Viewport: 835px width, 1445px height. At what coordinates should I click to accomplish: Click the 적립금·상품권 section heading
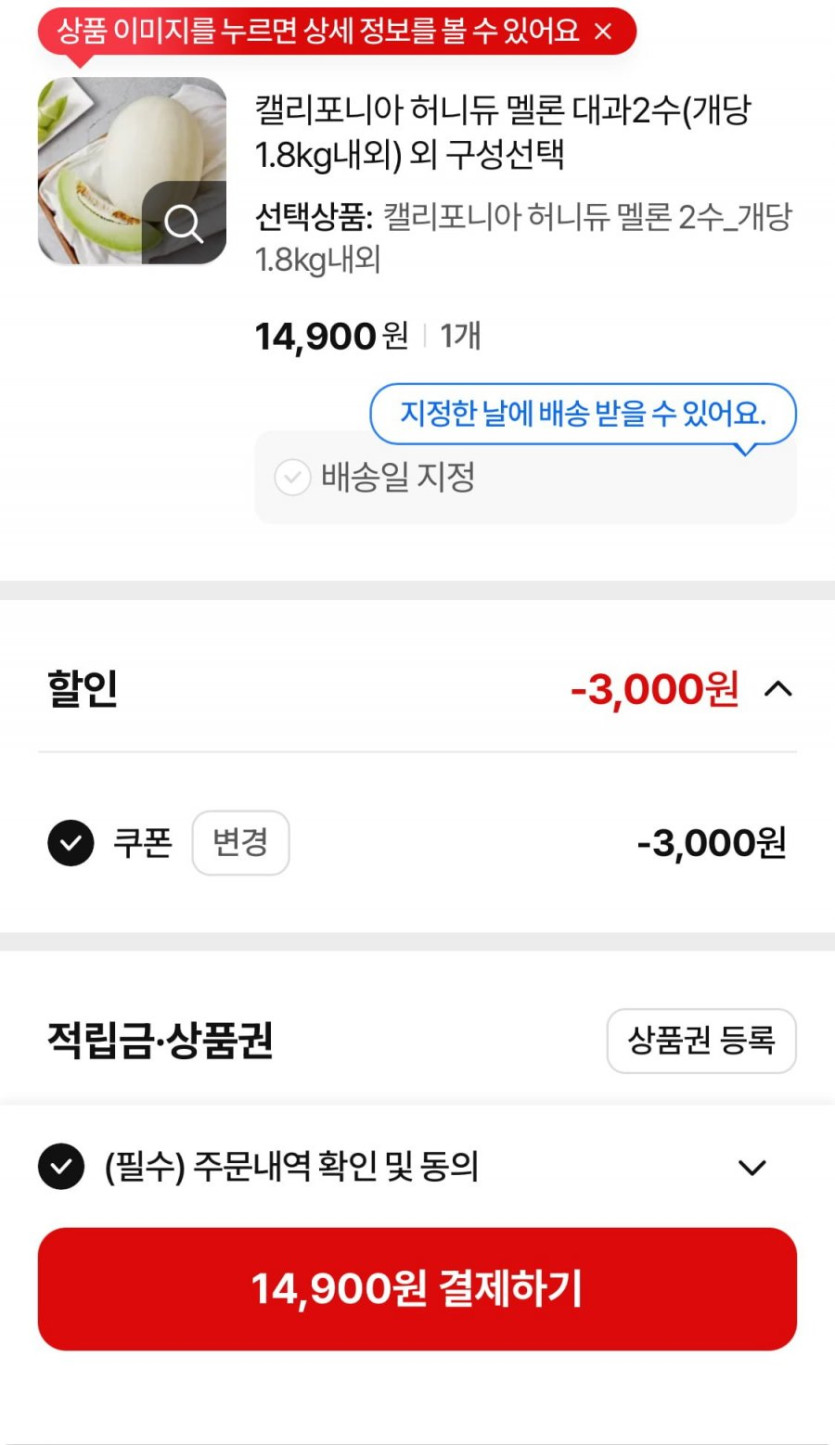click(160, 1041)
